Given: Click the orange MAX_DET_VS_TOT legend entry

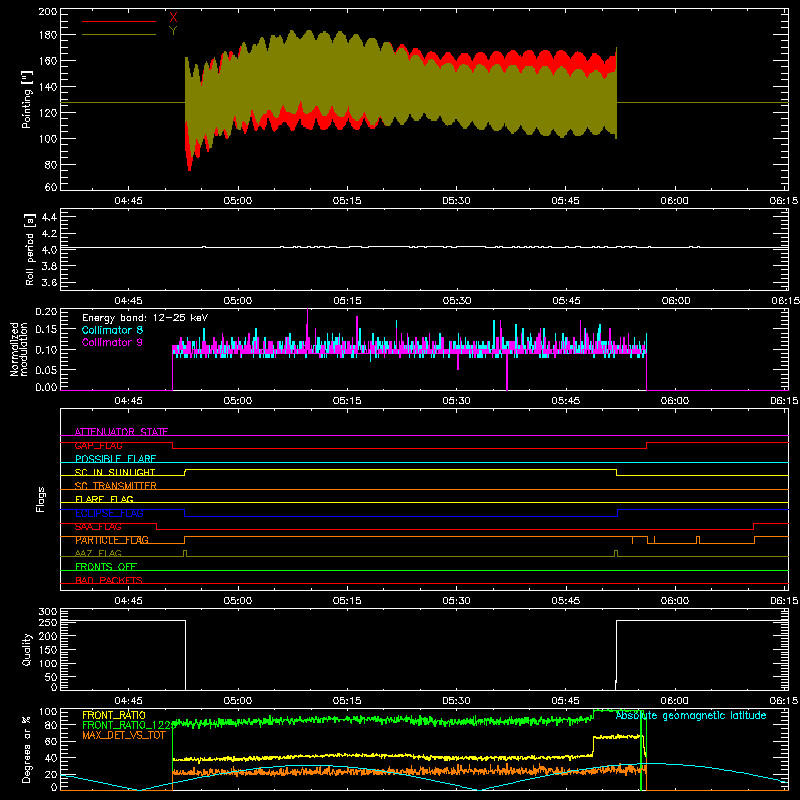Looking at the screenshot, I should coord(124,735).
